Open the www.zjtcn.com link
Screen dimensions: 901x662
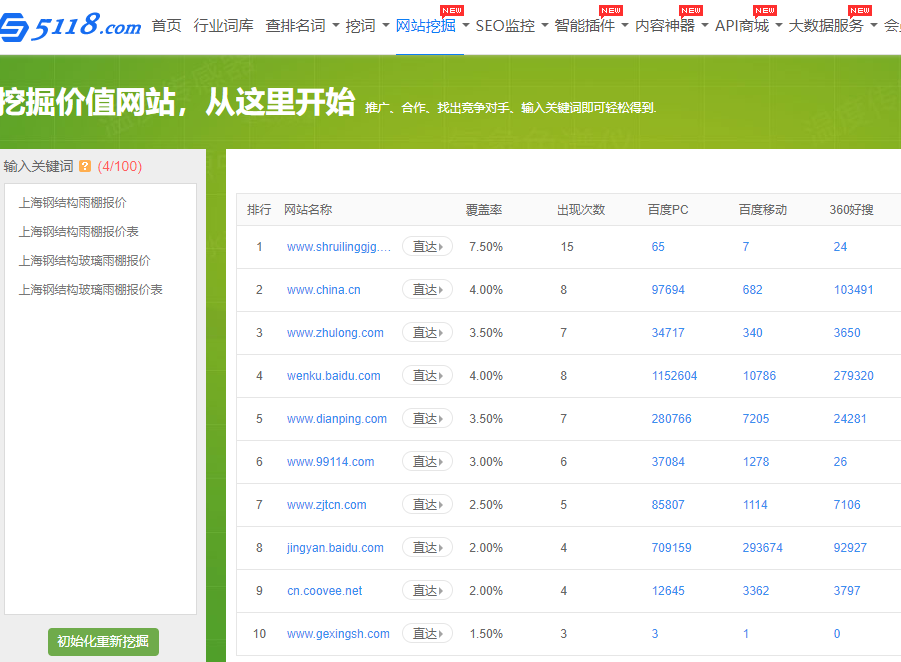(x=326, y=505)
